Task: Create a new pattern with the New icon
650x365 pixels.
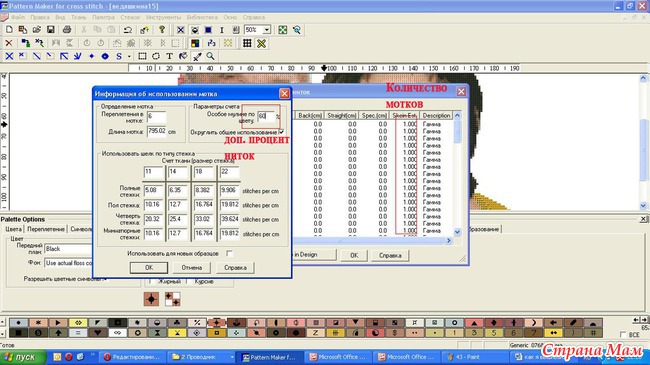Action: point(9,30)
